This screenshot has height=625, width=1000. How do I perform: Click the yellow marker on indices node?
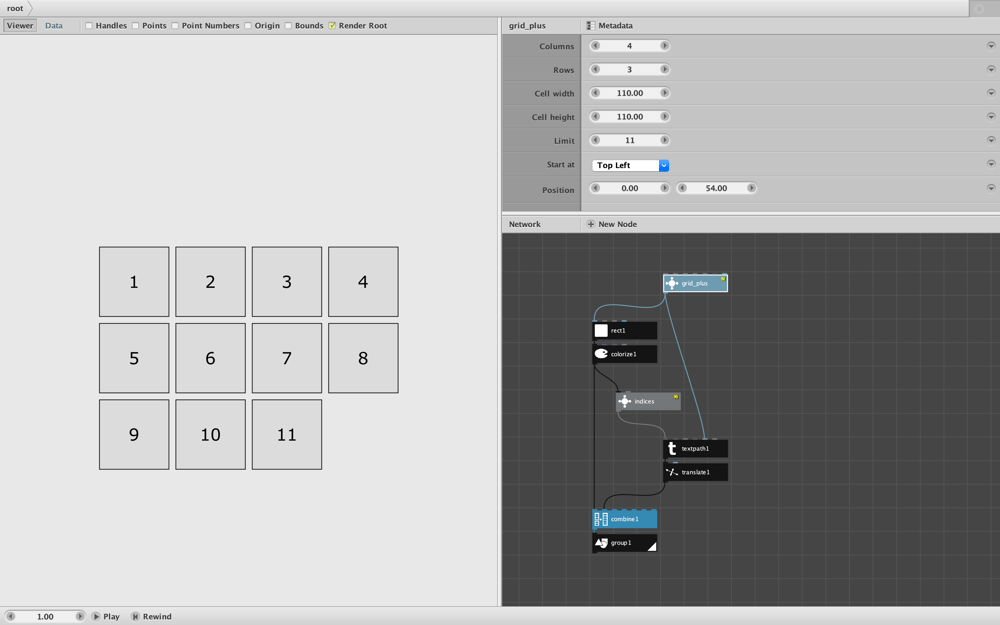pos(676,397)
